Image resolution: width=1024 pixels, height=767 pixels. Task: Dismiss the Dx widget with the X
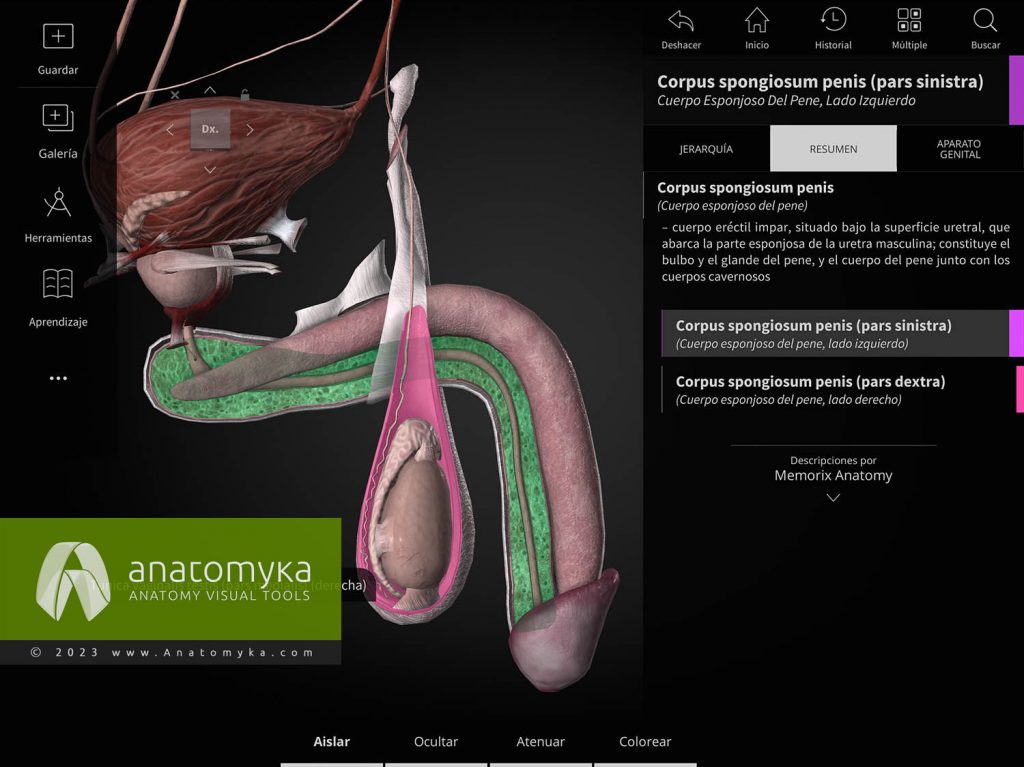tap(175, 94)
